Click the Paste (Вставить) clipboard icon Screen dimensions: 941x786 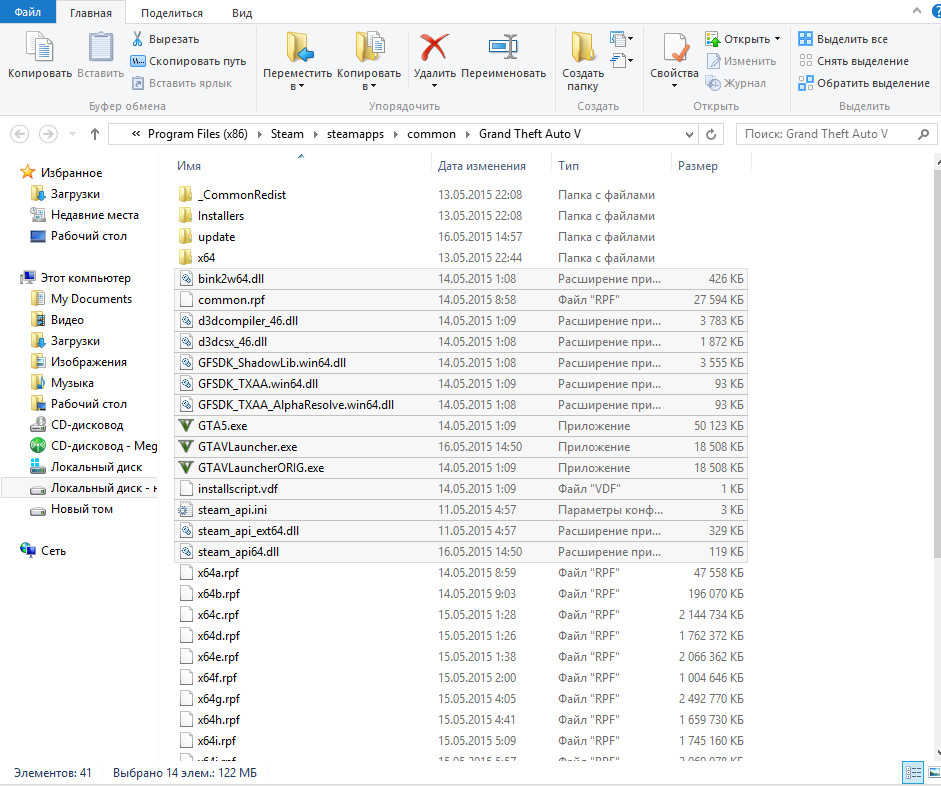100,49
